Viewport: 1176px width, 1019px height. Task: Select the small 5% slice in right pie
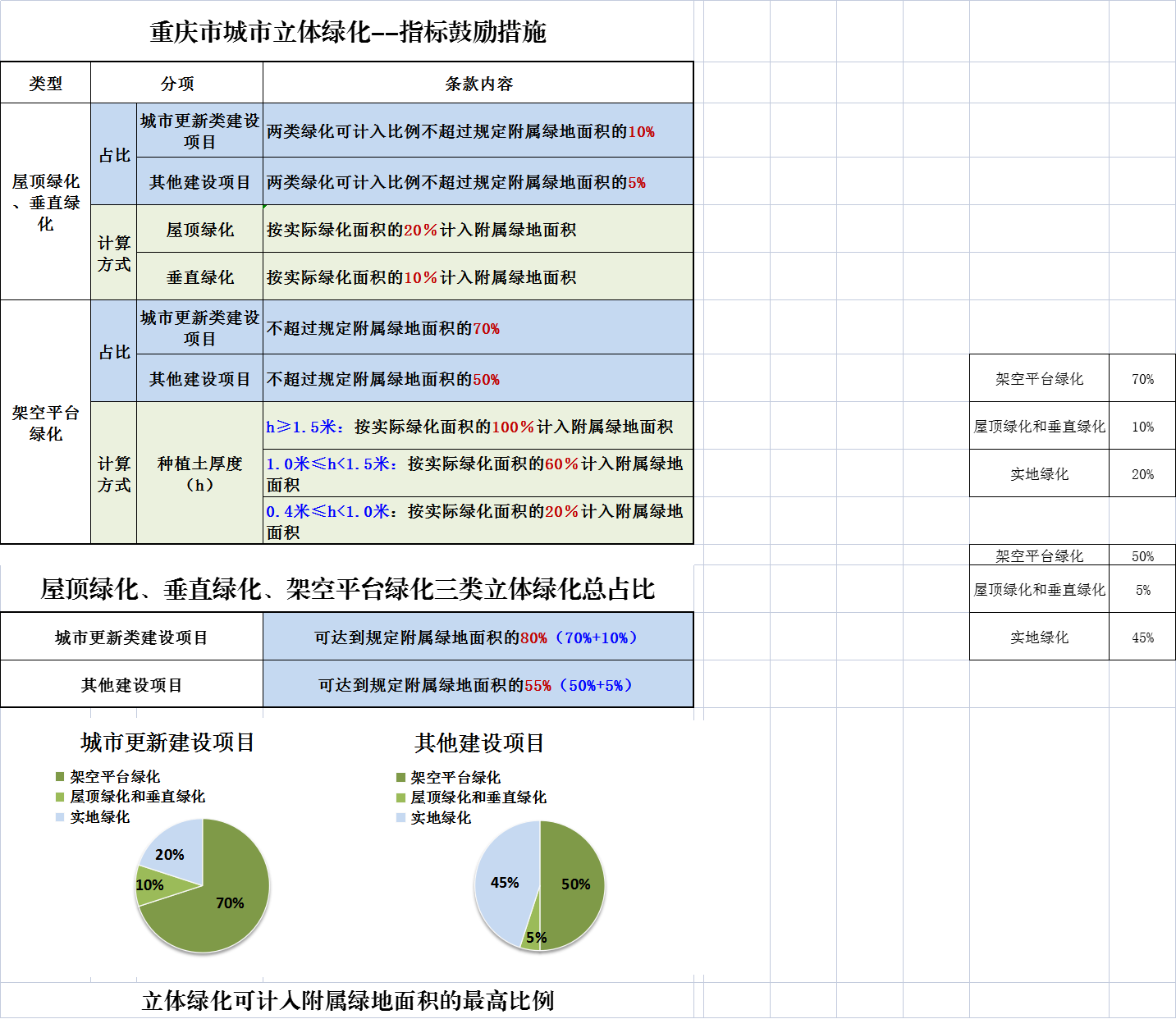tap(533, 934)
